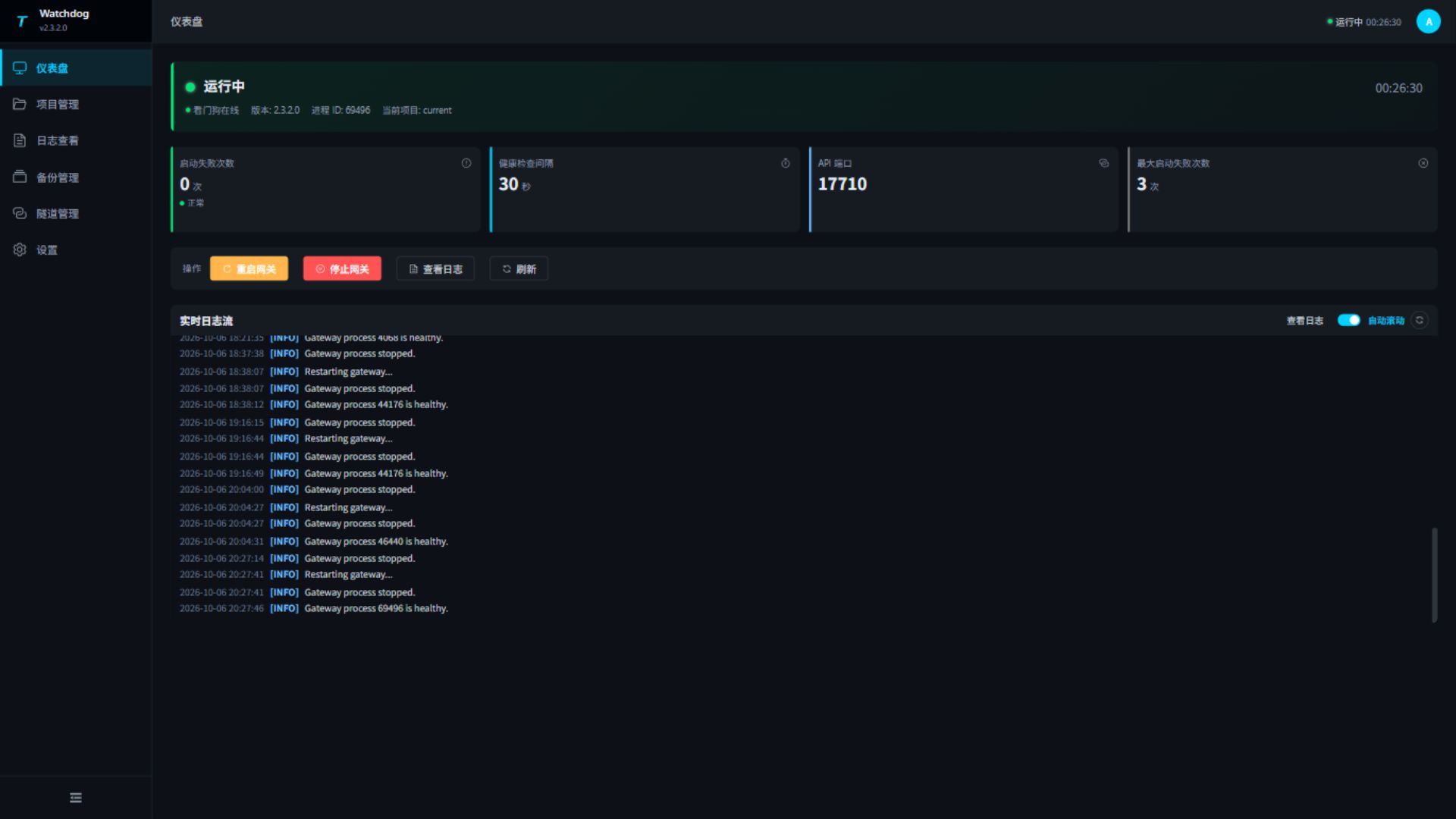Screen dimensions: 1456x819
Task: Open 日志查看 sidebar item
Action: tap(76, 141)
